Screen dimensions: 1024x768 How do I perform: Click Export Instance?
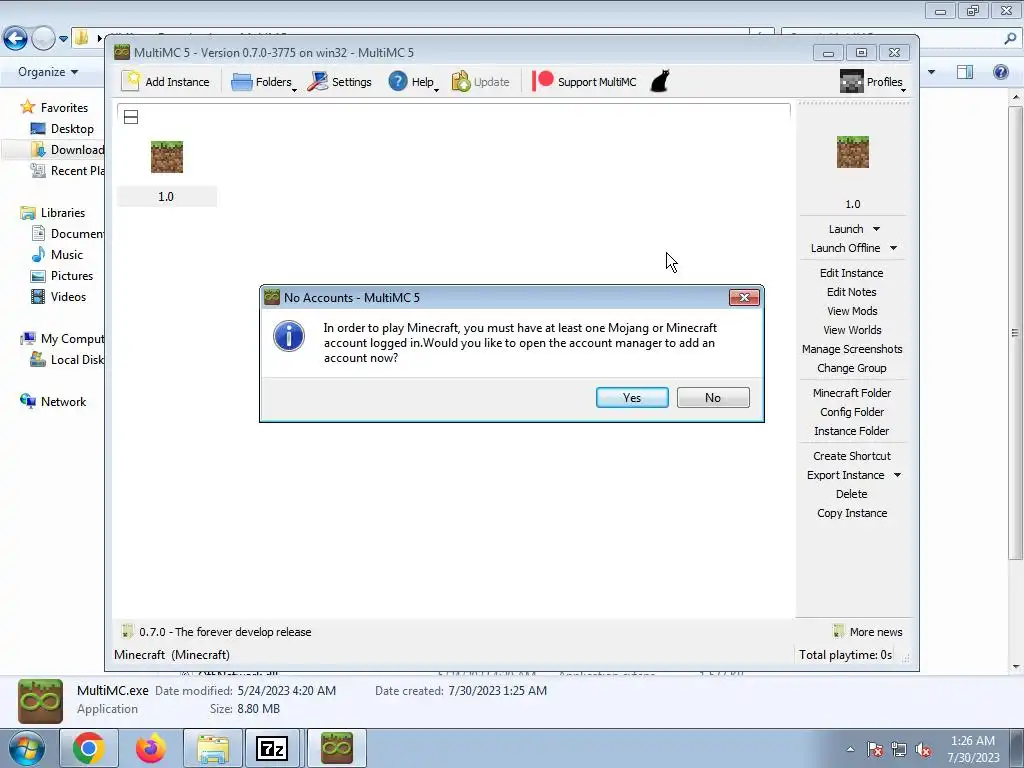coord(845,475)
